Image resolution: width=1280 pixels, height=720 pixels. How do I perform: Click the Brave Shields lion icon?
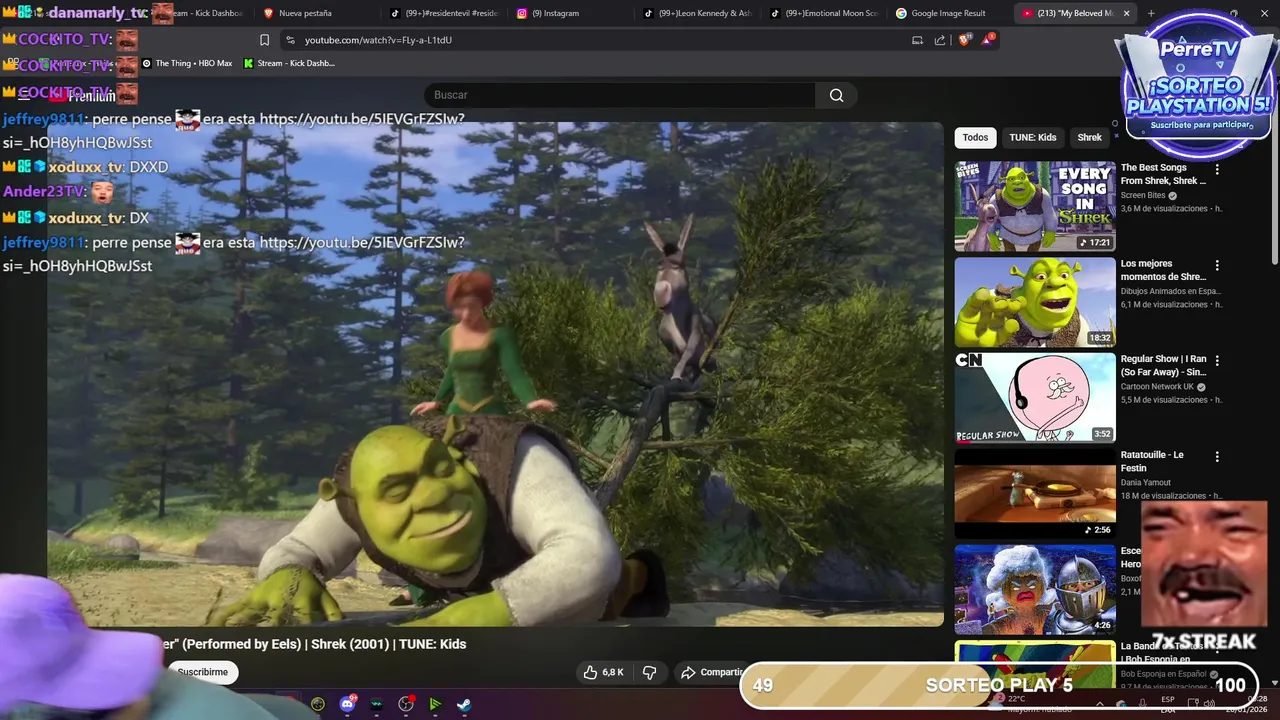point(964,40)
